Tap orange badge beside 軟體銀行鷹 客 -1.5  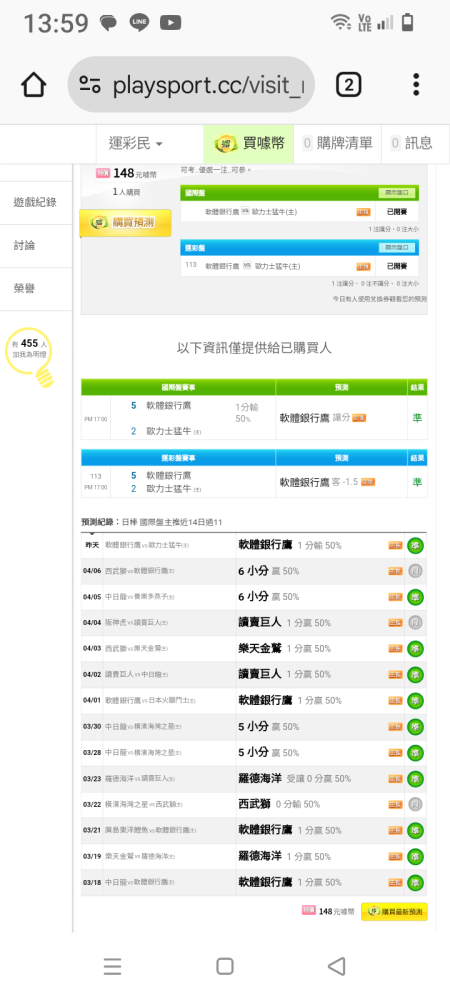click(368, 482)
